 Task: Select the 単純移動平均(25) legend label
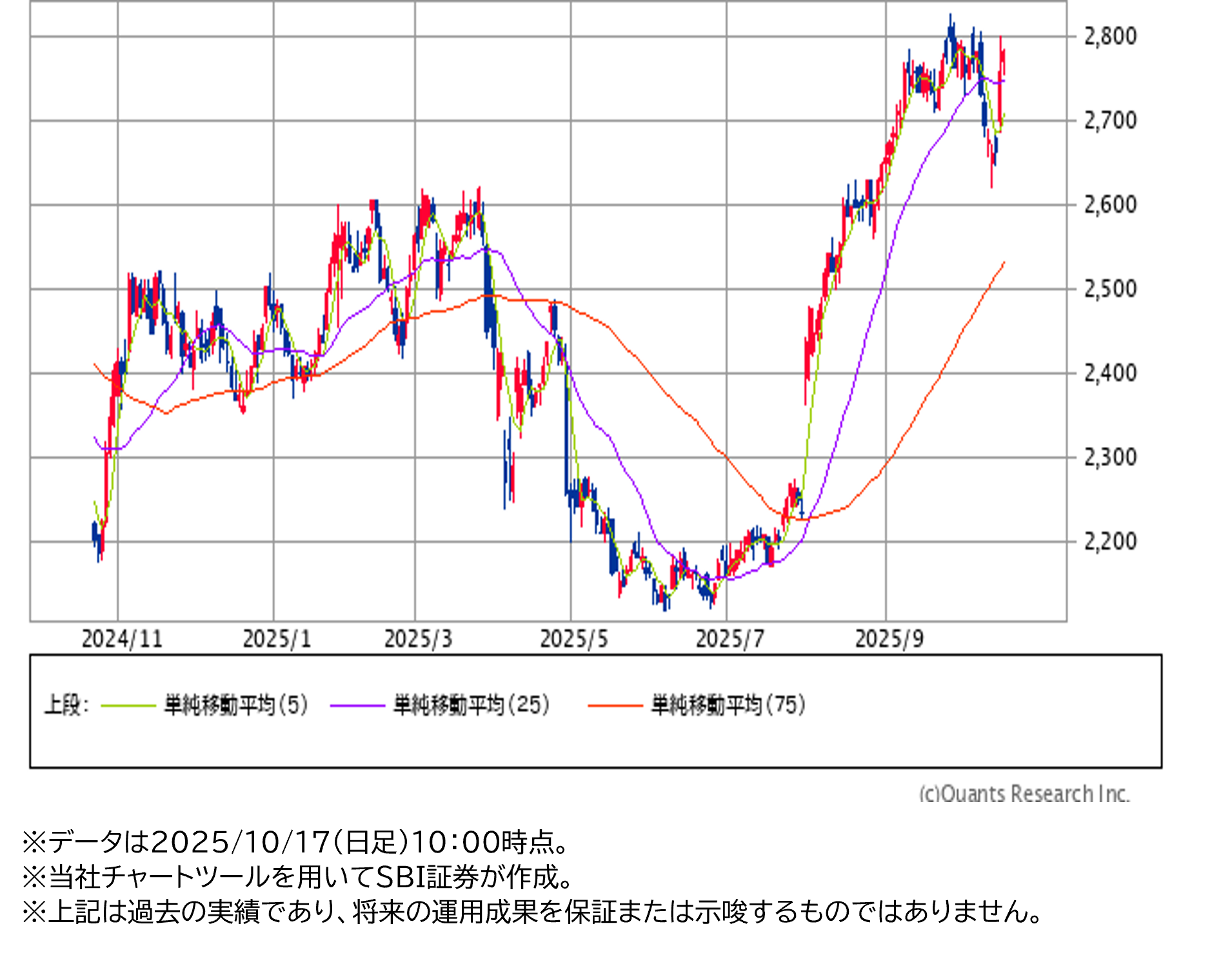click(472, 705)
